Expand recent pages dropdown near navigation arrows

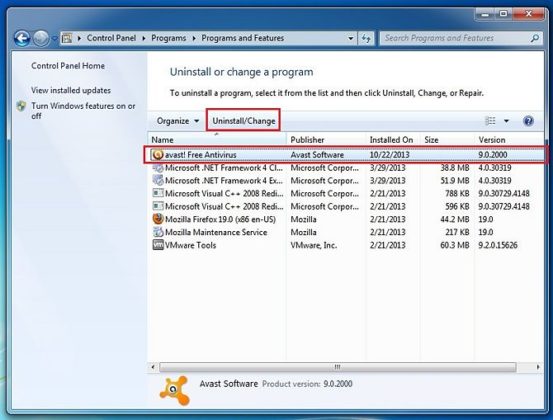54,38
